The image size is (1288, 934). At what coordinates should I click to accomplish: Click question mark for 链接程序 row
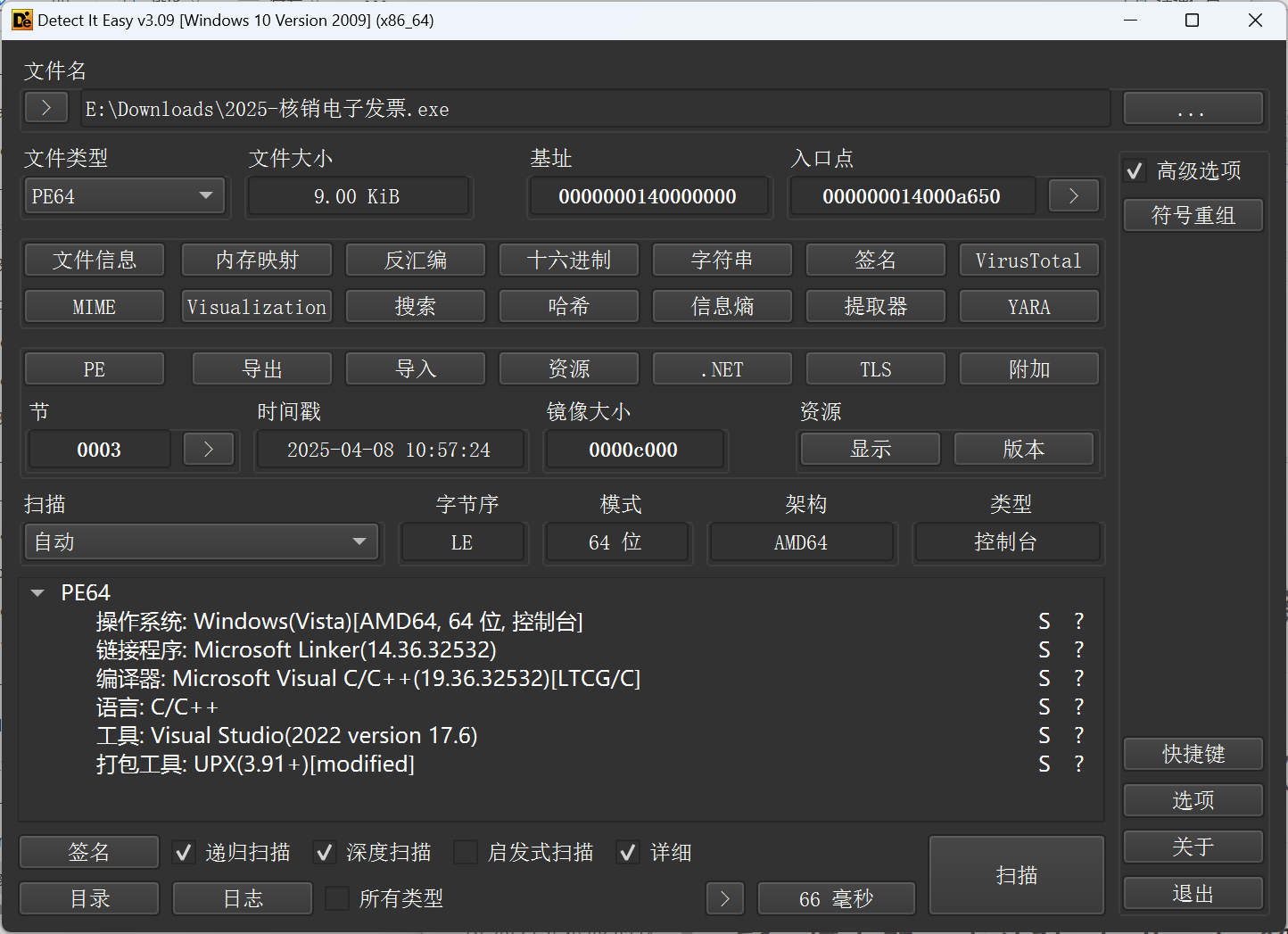point(1079,649)
